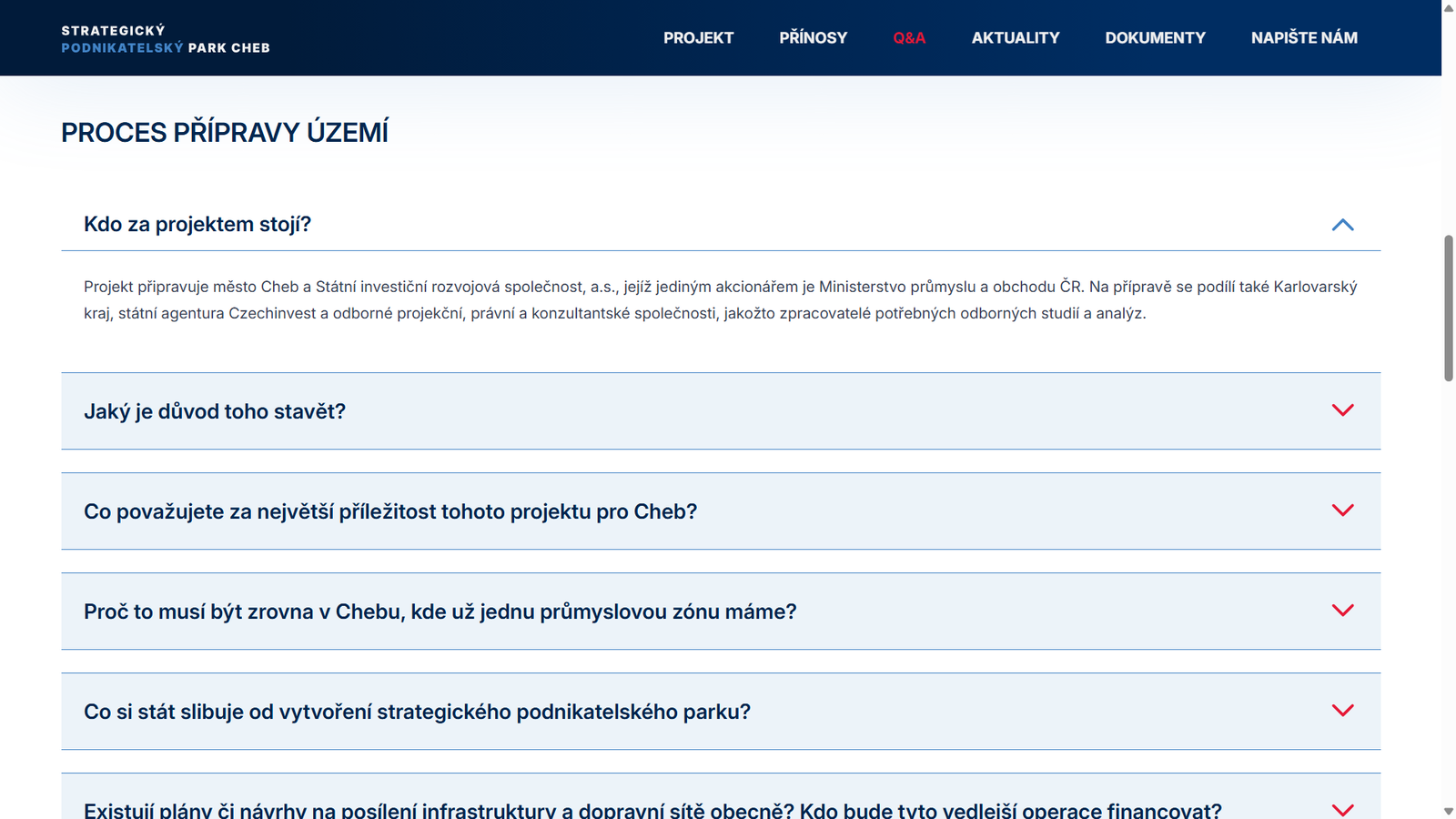This screenshot has width=1456, height=819.
Task: Click the Strategický Podnikatelský Park Cheb logo
Action: pos(166,38)
